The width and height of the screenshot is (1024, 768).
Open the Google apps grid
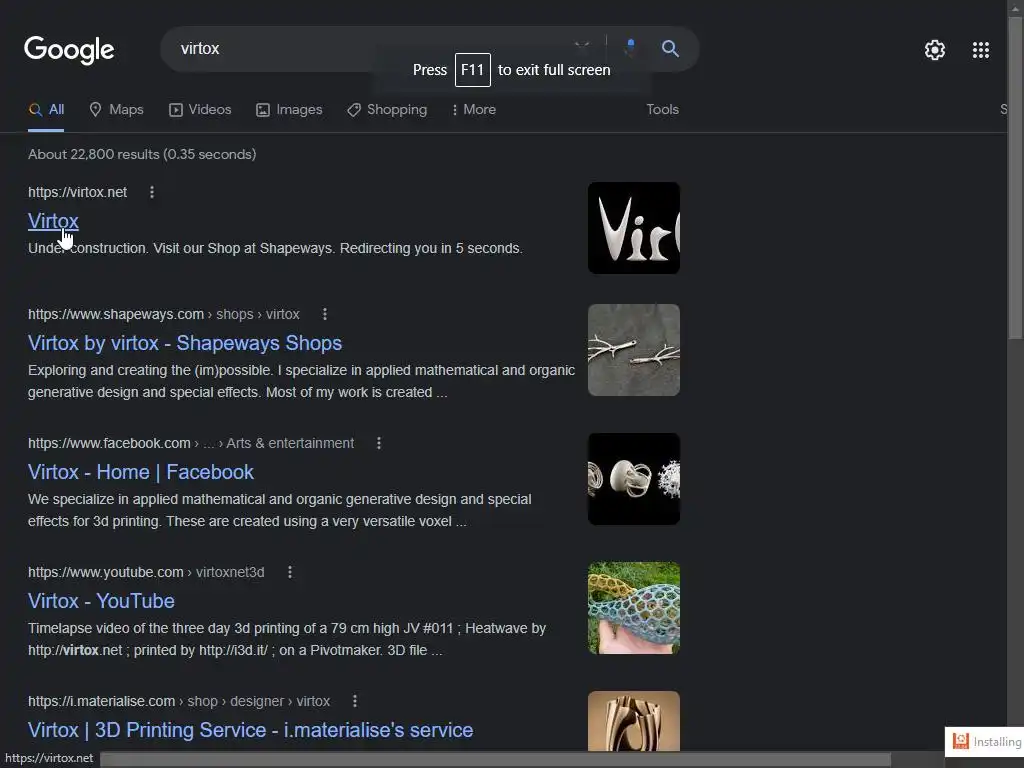pos(980,50)
